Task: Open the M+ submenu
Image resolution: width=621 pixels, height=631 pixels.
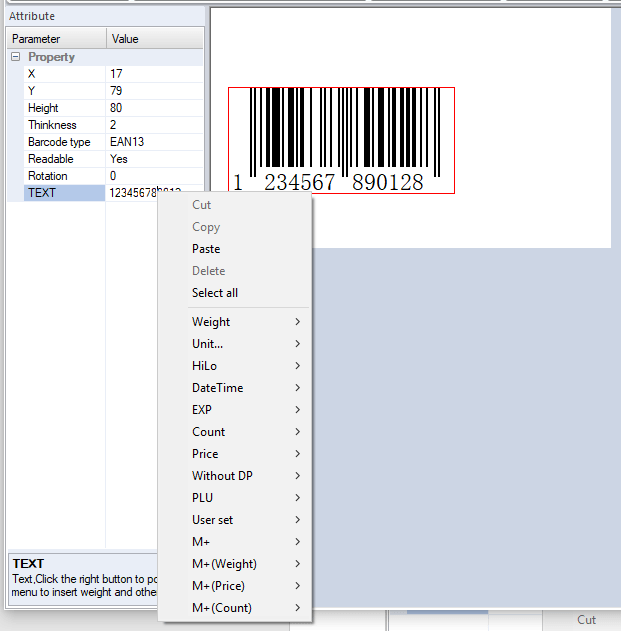Action: click(234, 542)
